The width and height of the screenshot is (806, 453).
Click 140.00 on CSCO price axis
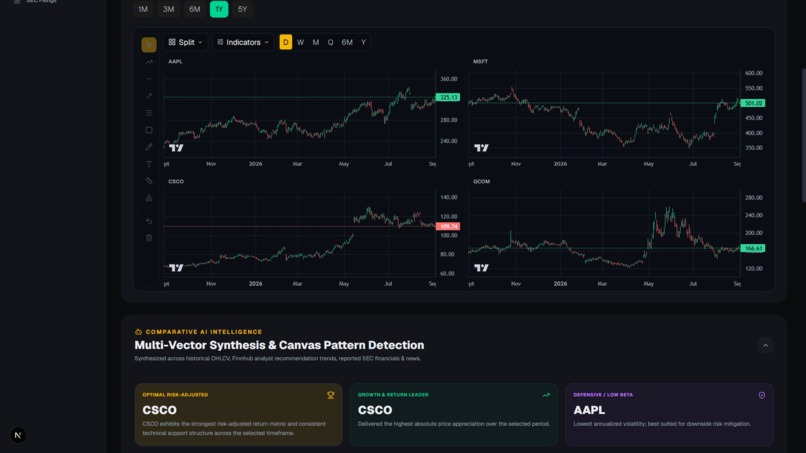coord(448,197)
